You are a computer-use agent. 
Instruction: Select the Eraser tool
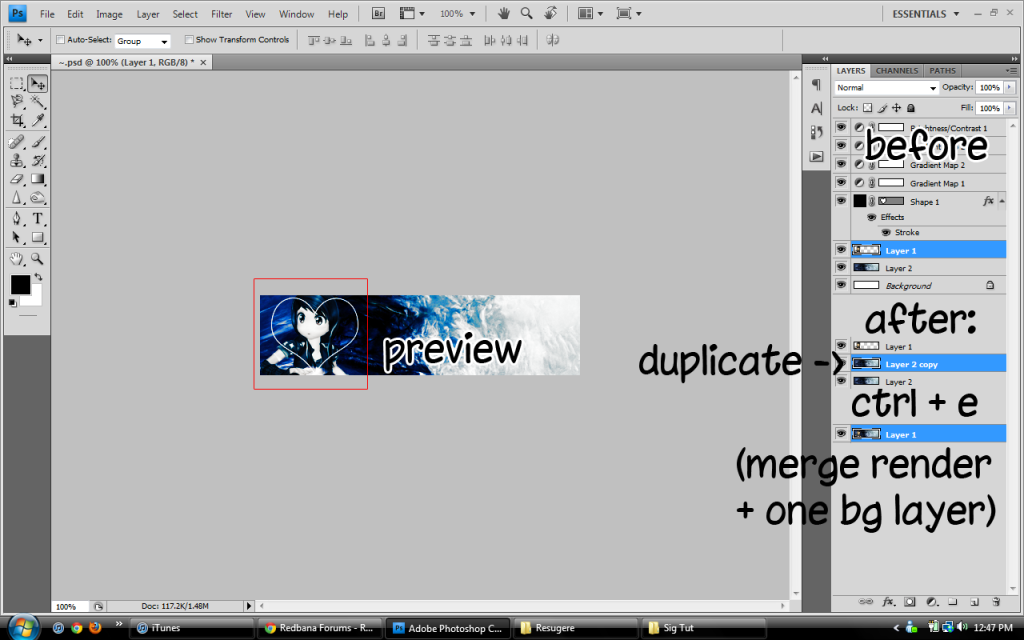coord(17,179)
